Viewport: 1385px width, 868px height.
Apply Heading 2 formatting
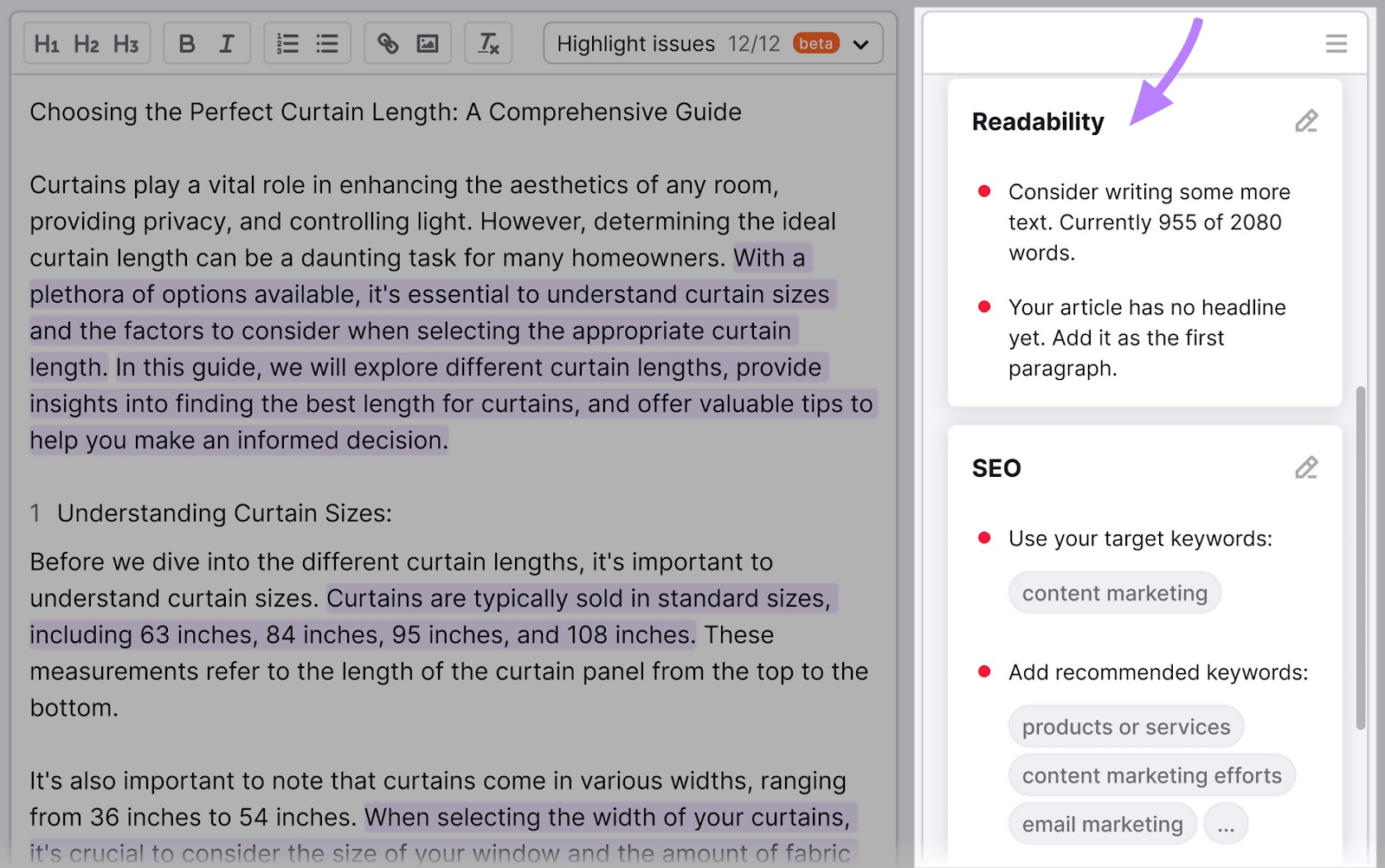(x=87, y=44)
